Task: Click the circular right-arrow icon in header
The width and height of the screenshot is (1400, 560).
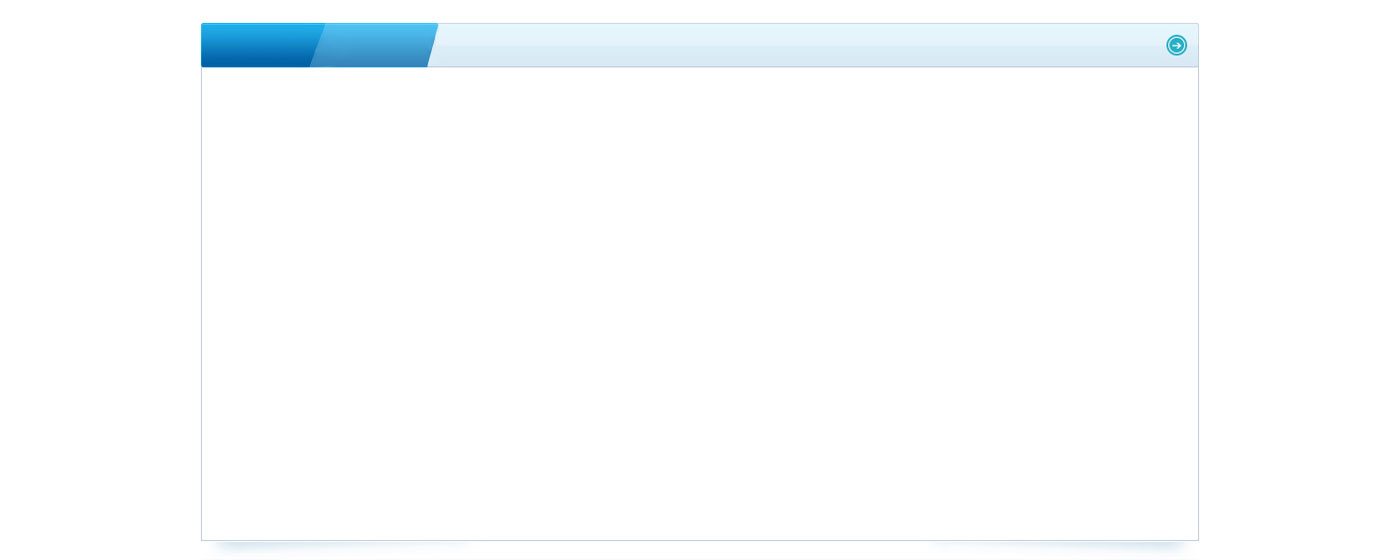Action: tap(1176, 45)
